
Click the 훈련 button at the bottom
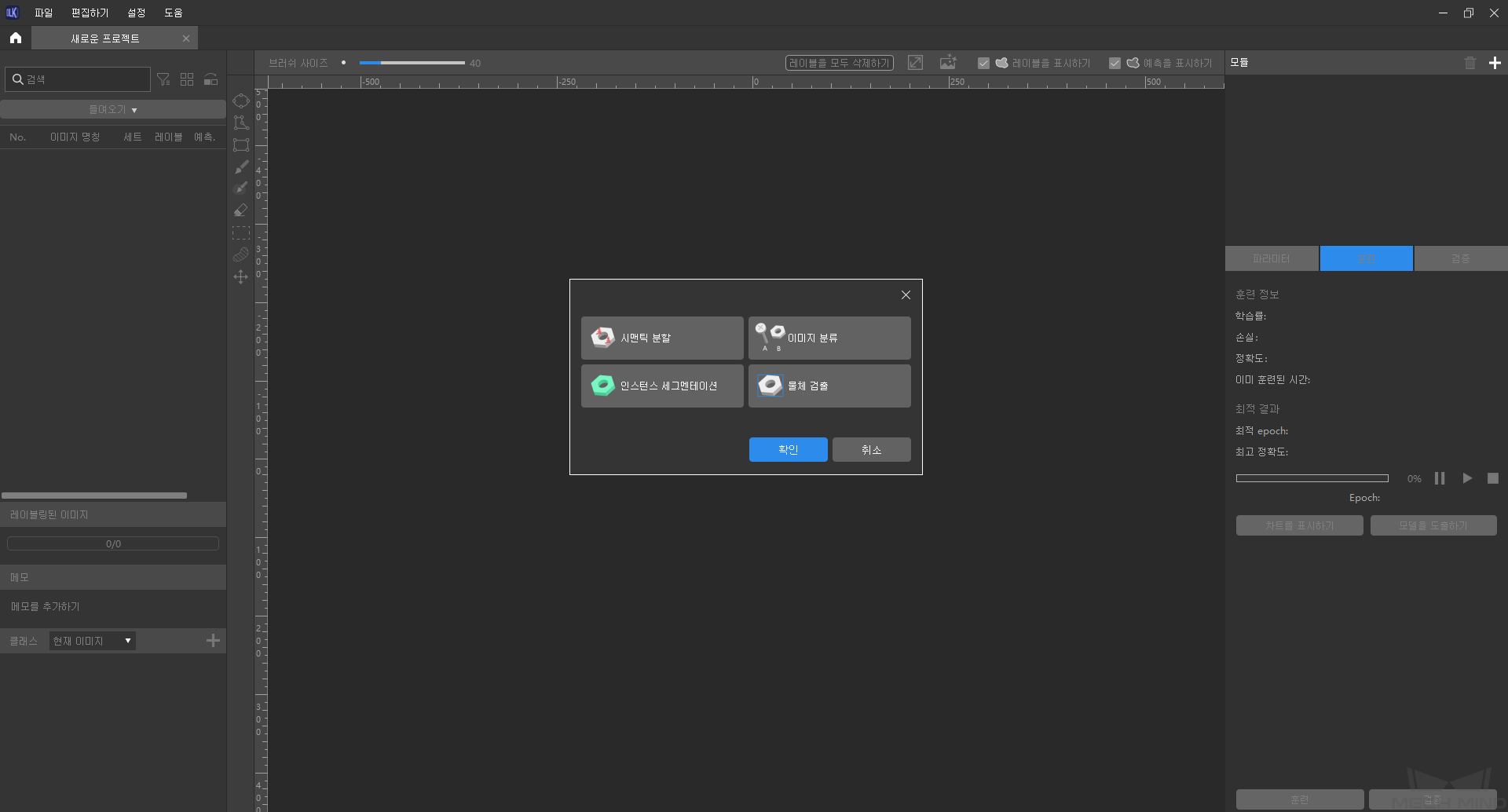(x=1300, y=799)
